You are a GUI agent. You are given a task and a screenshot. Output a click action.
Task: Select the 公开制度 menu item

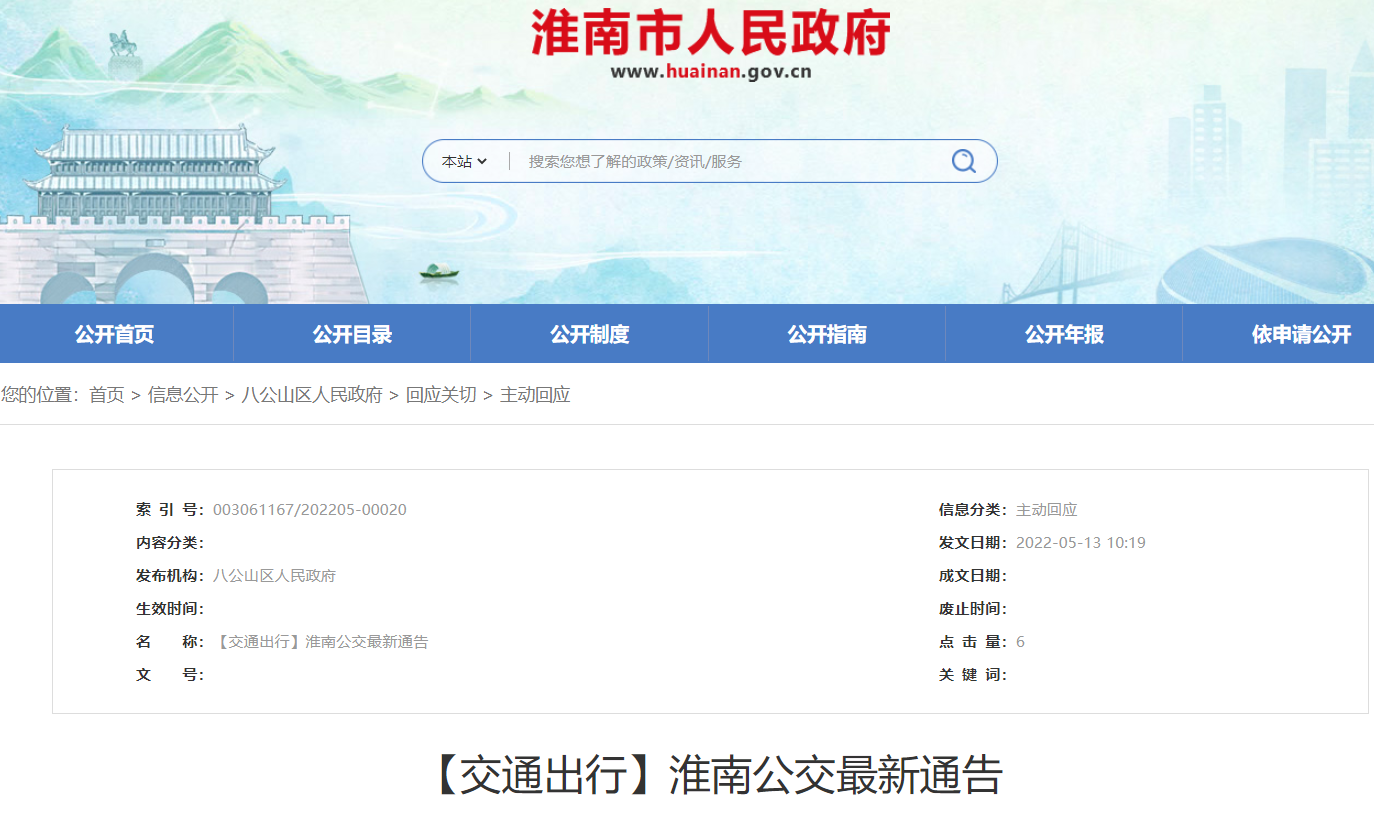589,333
